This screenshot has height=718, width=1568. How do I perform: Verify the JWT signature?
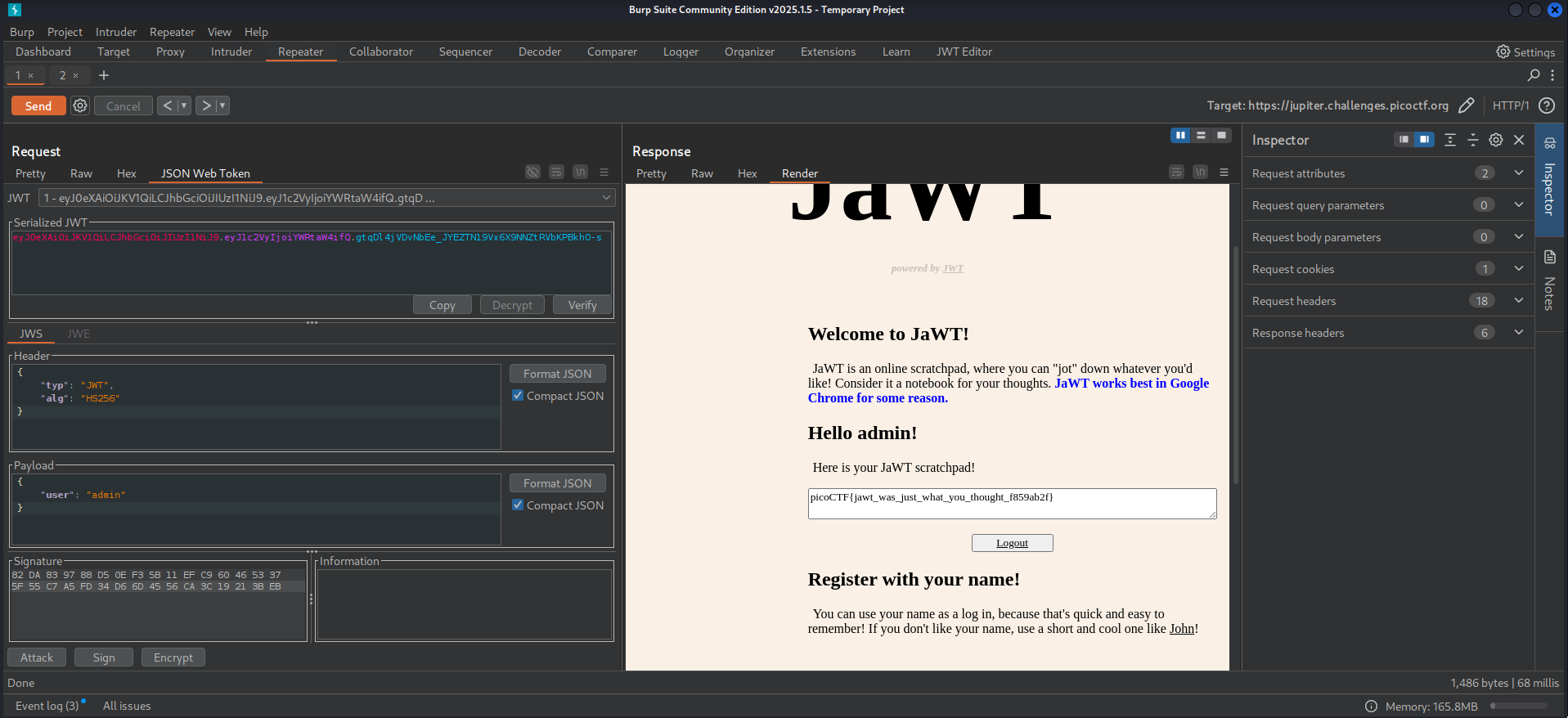coord(582,305)
